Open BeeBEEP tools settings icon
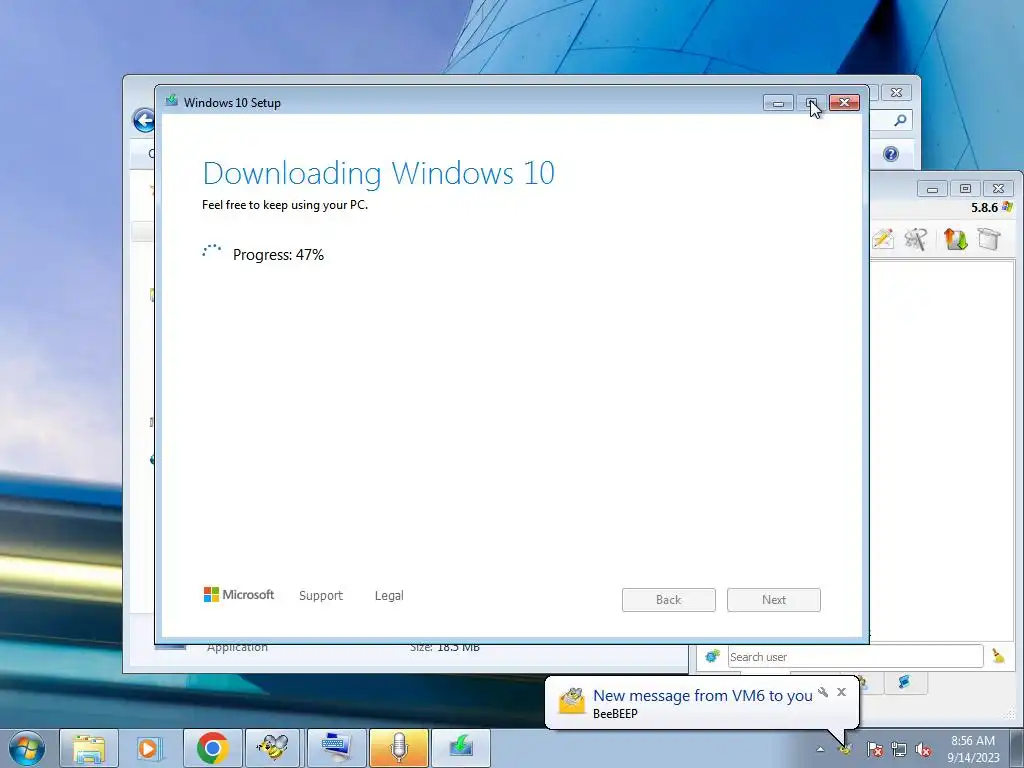 point(916,239)
